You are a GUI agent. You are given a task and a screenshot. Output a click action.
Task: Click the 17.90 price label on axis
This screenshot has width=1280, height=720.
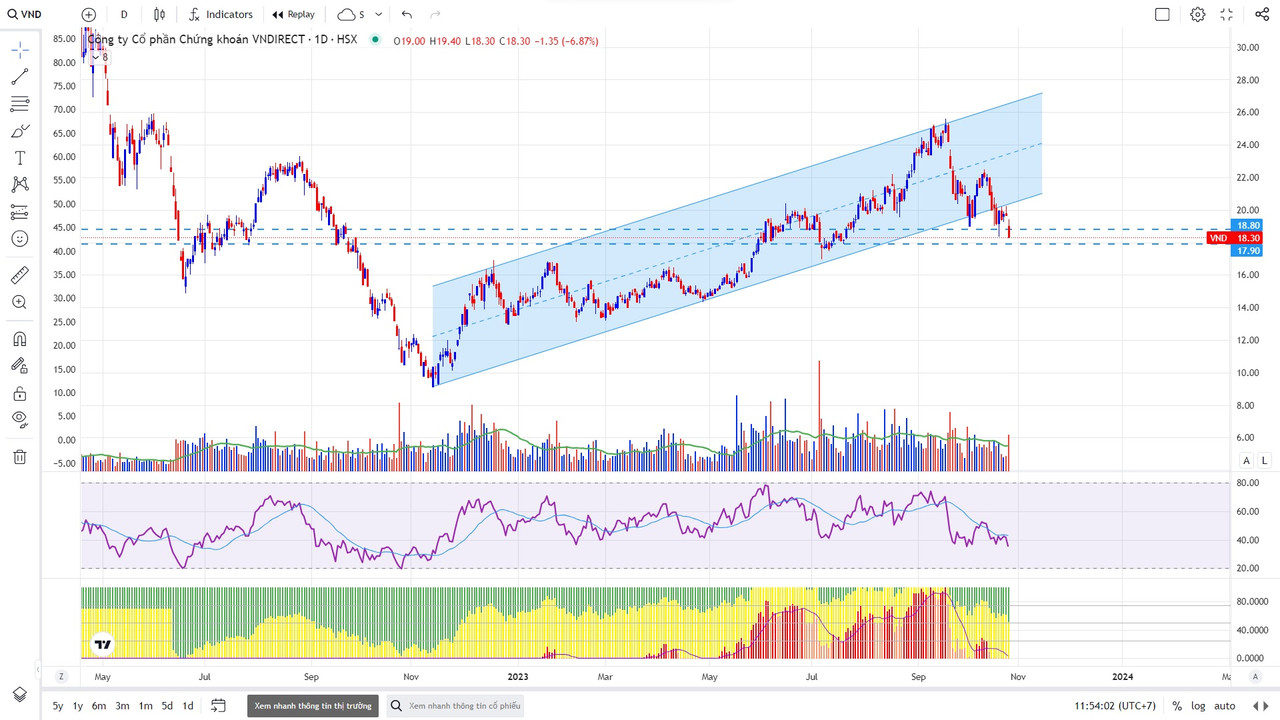[x=1248, y=251]
